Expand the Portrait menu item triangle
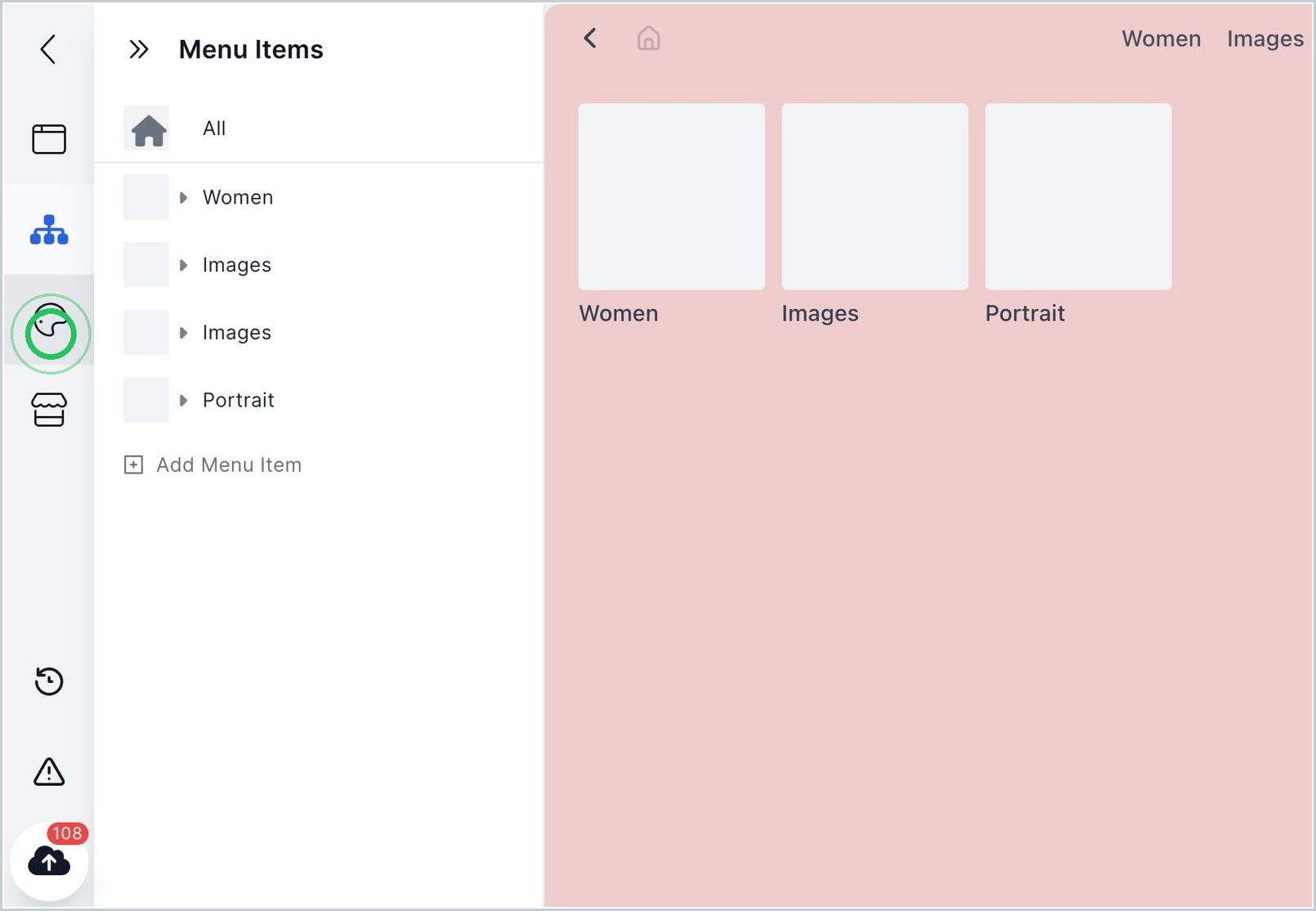Image resolution: width=1316 pixels, height=911 pixels. coord(183,400)
